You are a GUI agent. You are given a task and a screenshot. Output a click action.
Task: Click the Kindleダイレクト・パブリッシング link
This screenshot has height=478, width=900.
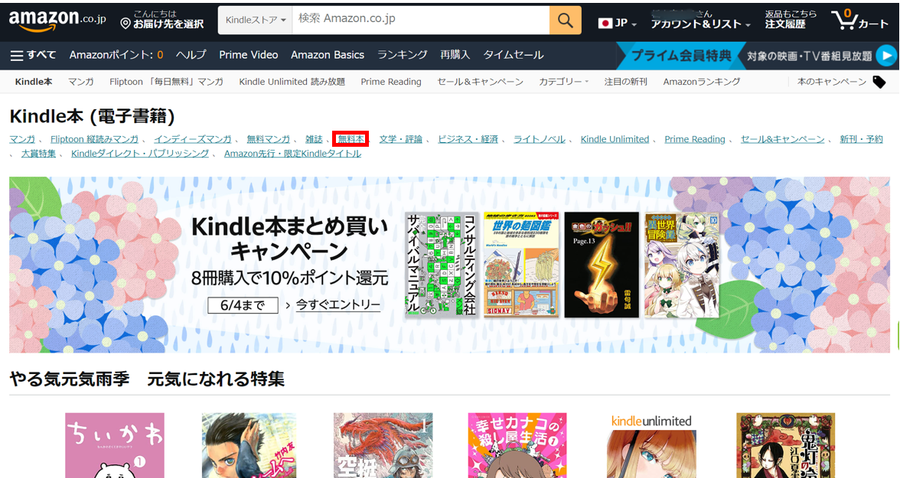click(x=140, y=153)
